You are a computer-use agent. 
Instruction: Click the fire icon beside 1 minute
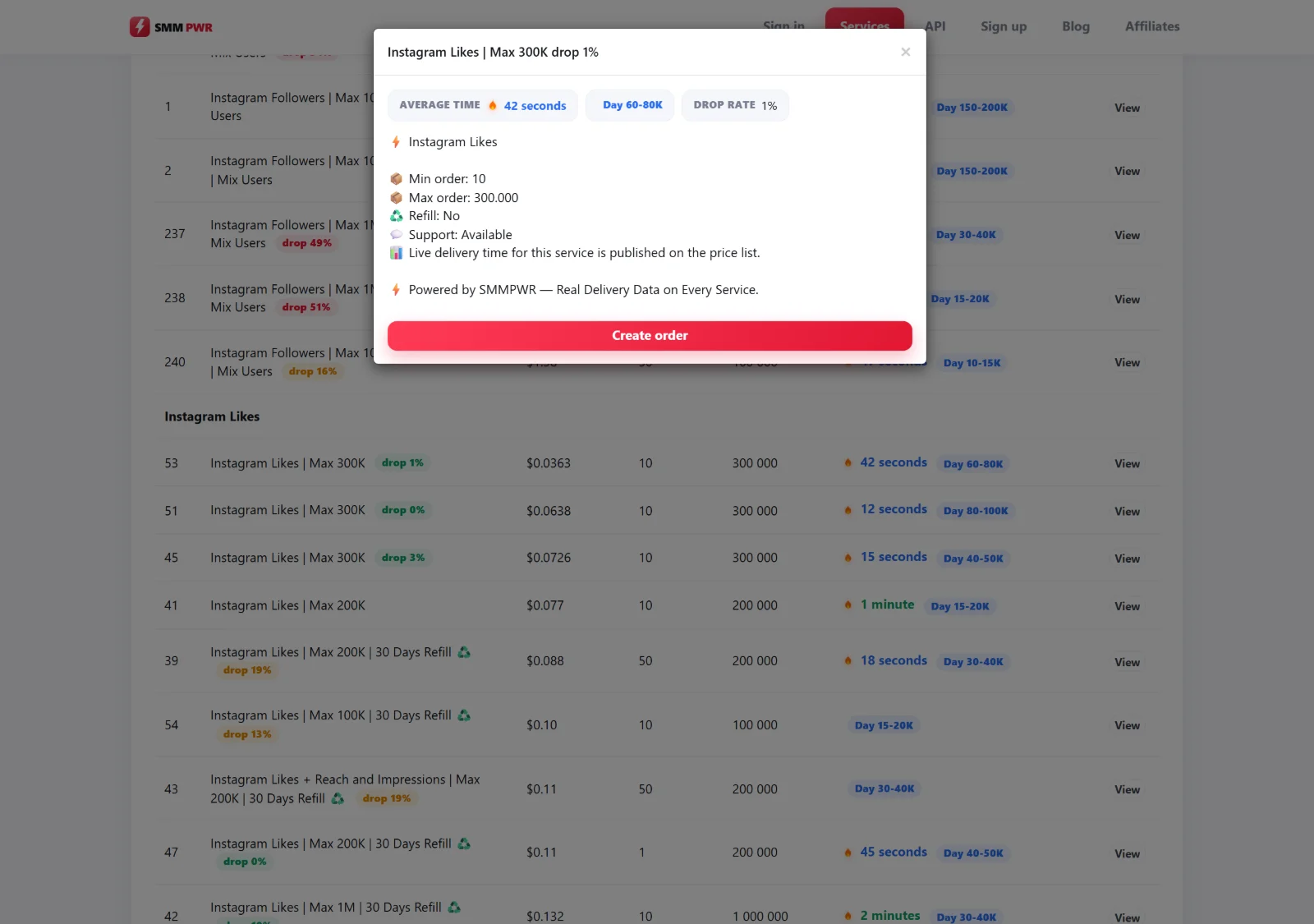point(848,605)
